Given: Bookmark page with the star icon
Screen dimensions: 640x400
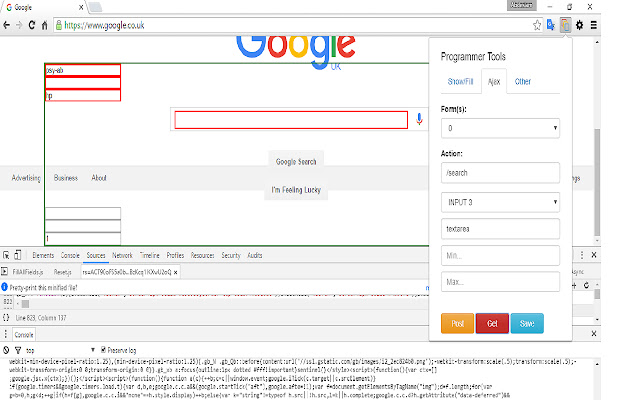Looking at the screenshot, I should point(537,25).
